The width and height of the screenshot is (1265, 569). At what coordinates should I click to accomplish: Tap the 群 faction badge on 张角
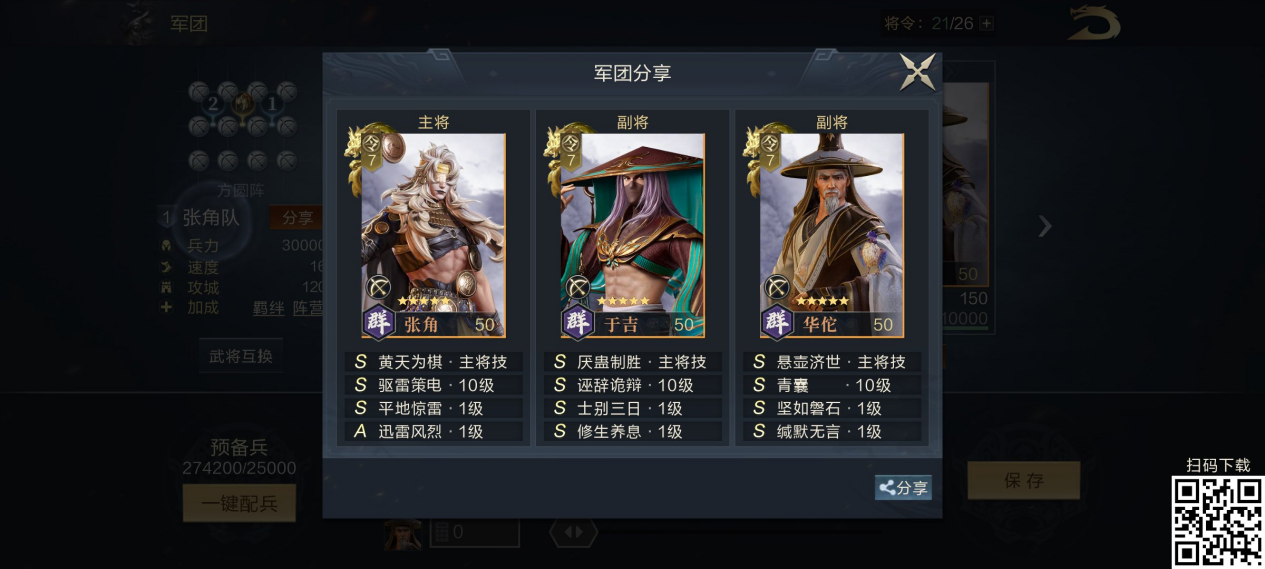[379, 323]
